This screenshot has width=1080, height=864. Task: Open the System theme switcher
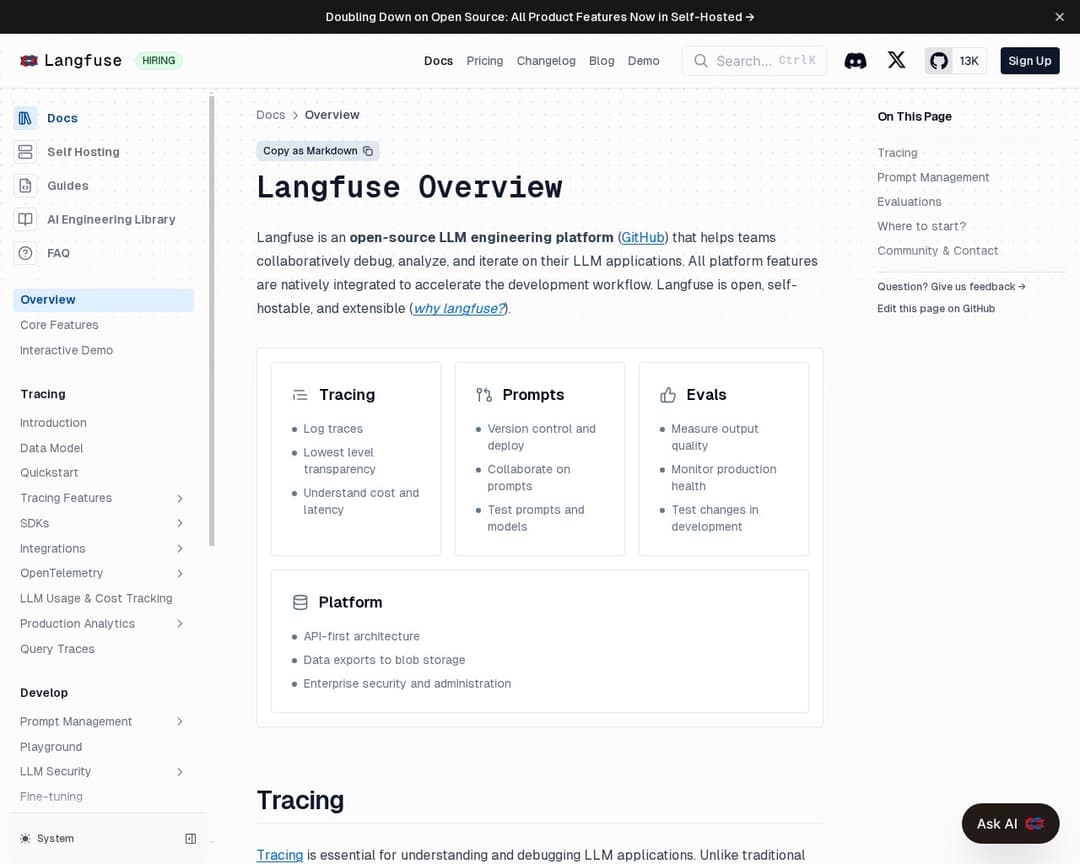(x=48, y=839)
